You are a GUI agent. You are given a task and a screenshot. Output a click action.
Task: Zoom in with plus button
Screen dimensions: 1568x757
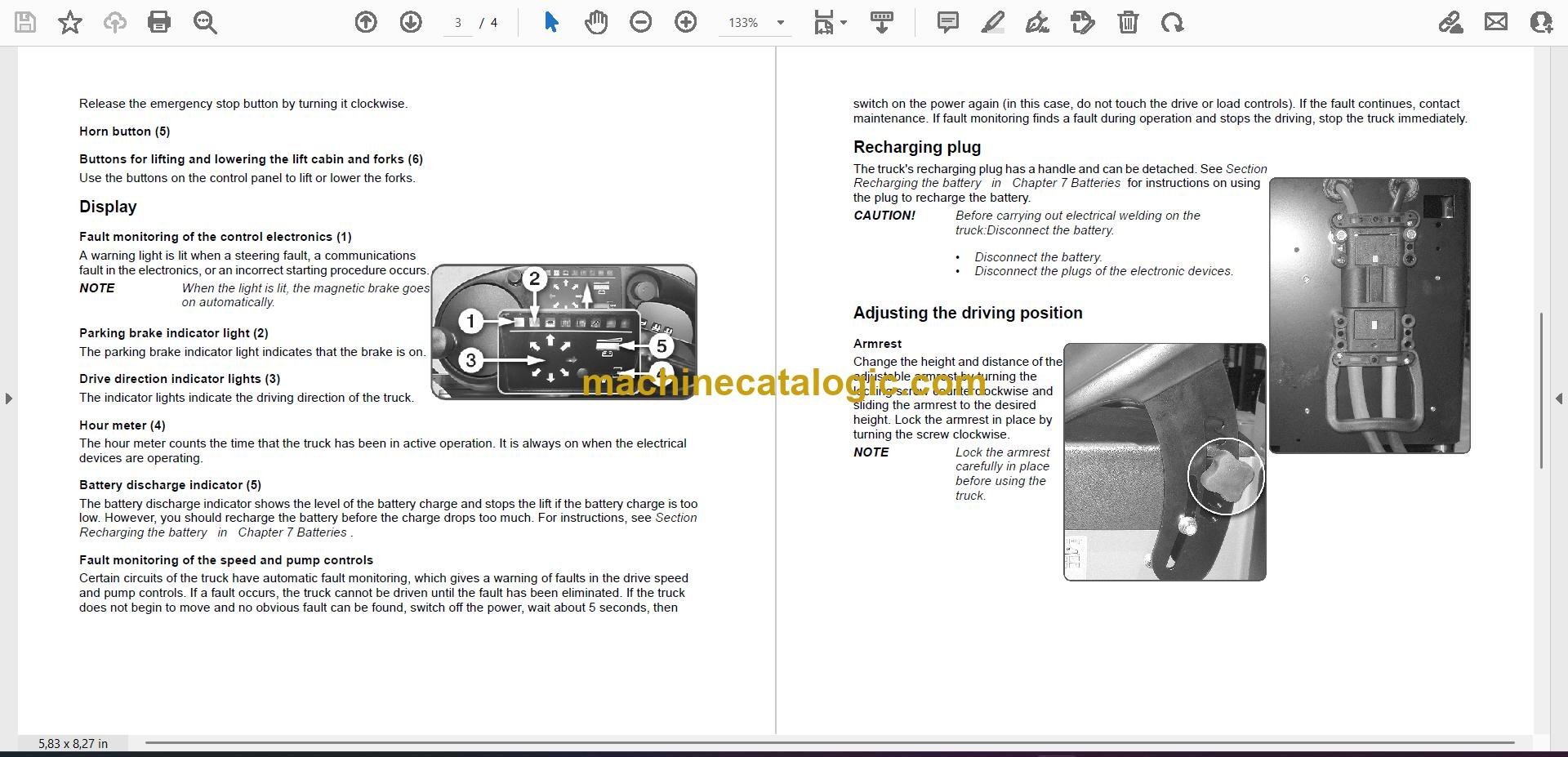pyautogui.click(x=686, y=22)
